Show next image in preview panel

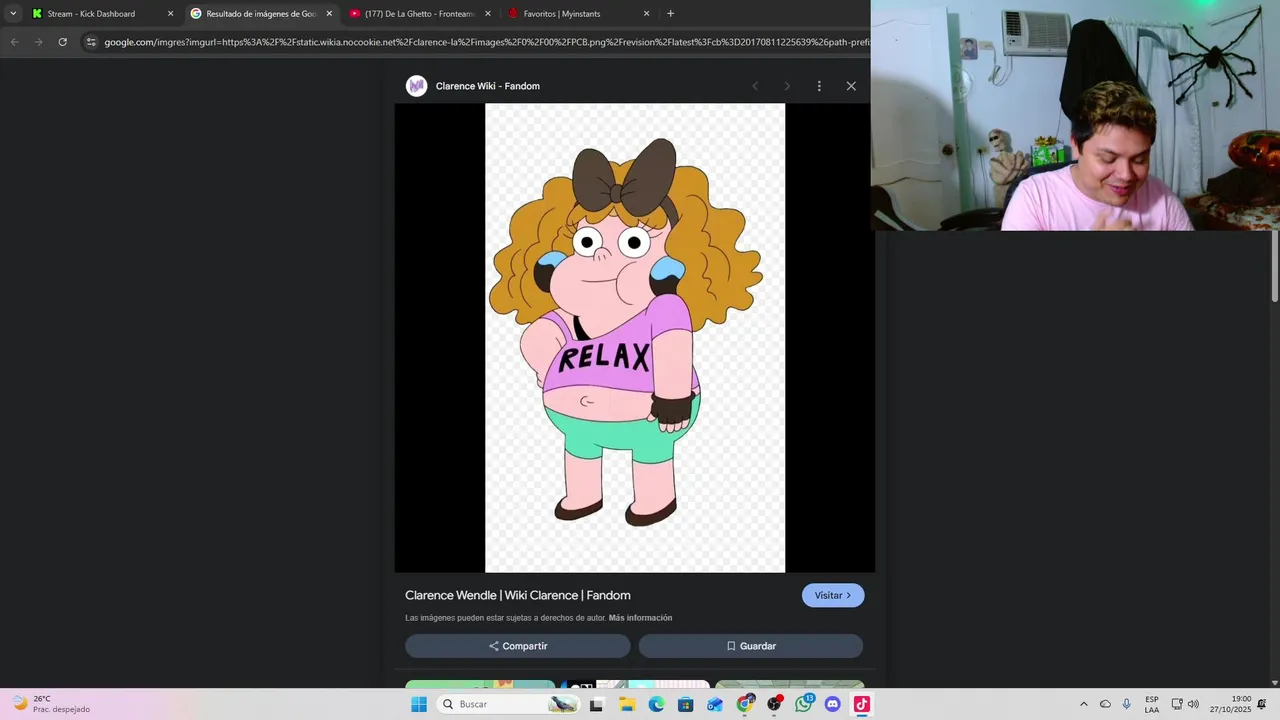[x=787, y=86]
